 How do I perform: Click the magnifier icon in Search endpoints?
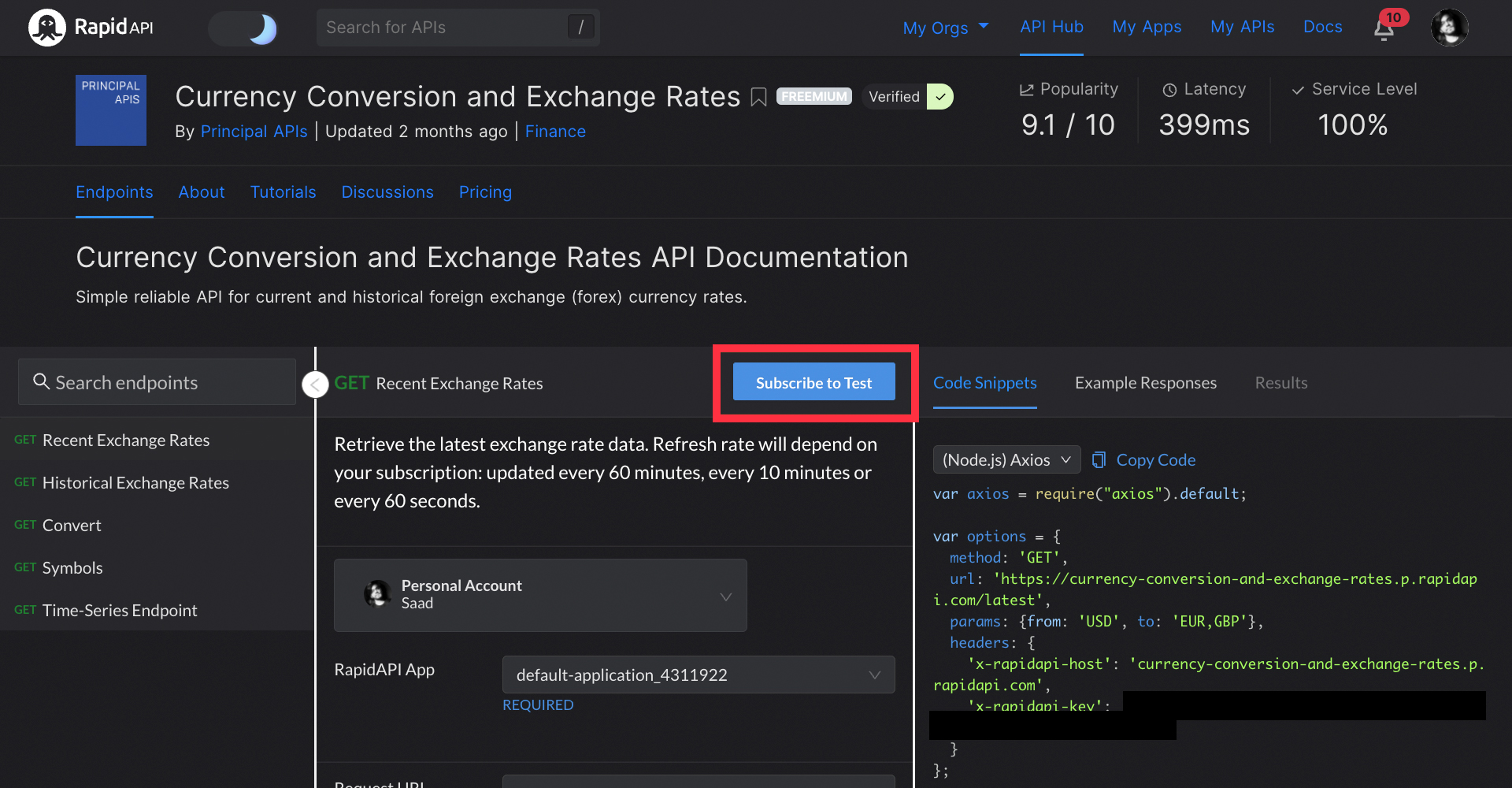(x=41, y=381)
